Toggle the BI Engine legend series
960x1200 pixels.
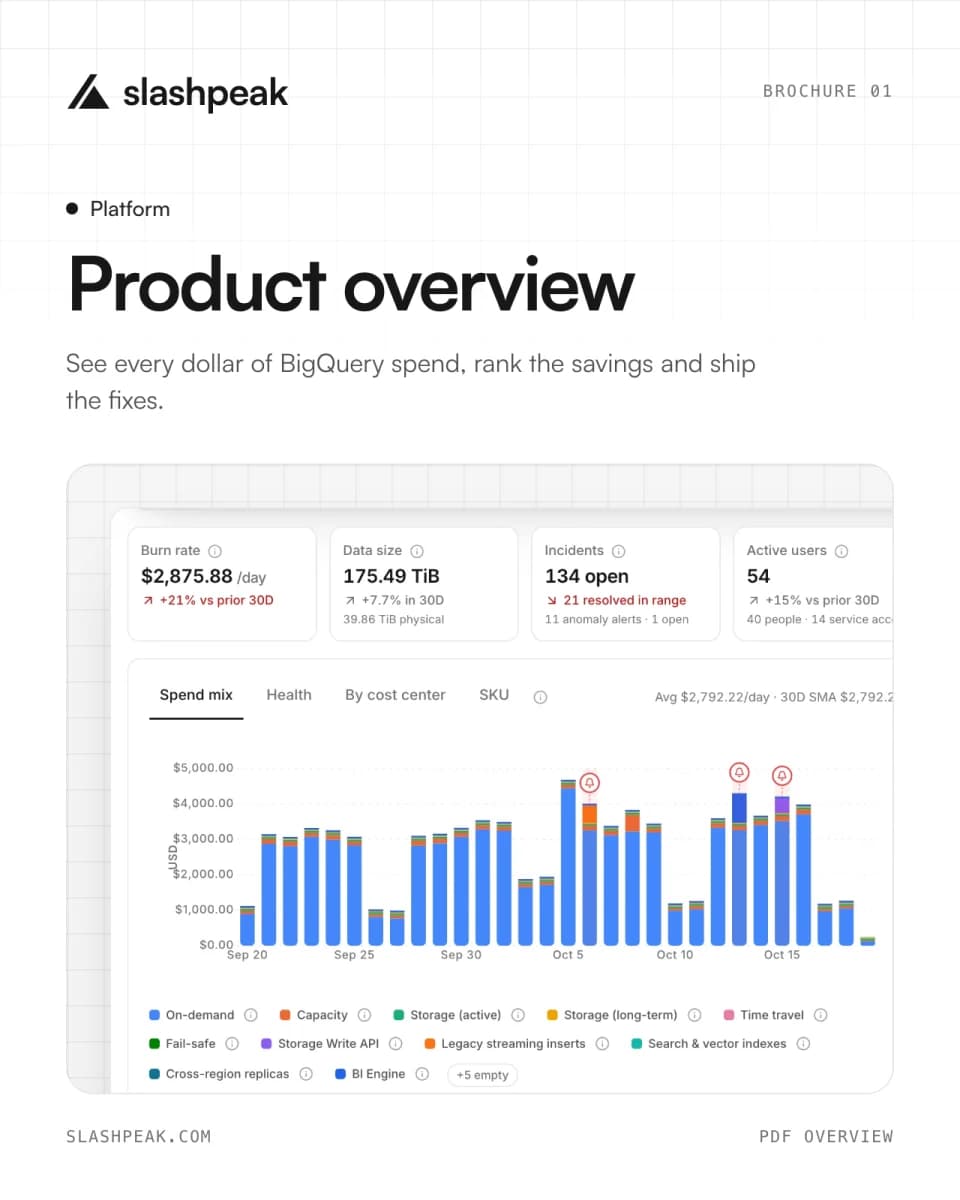(x=371, y=1074)
